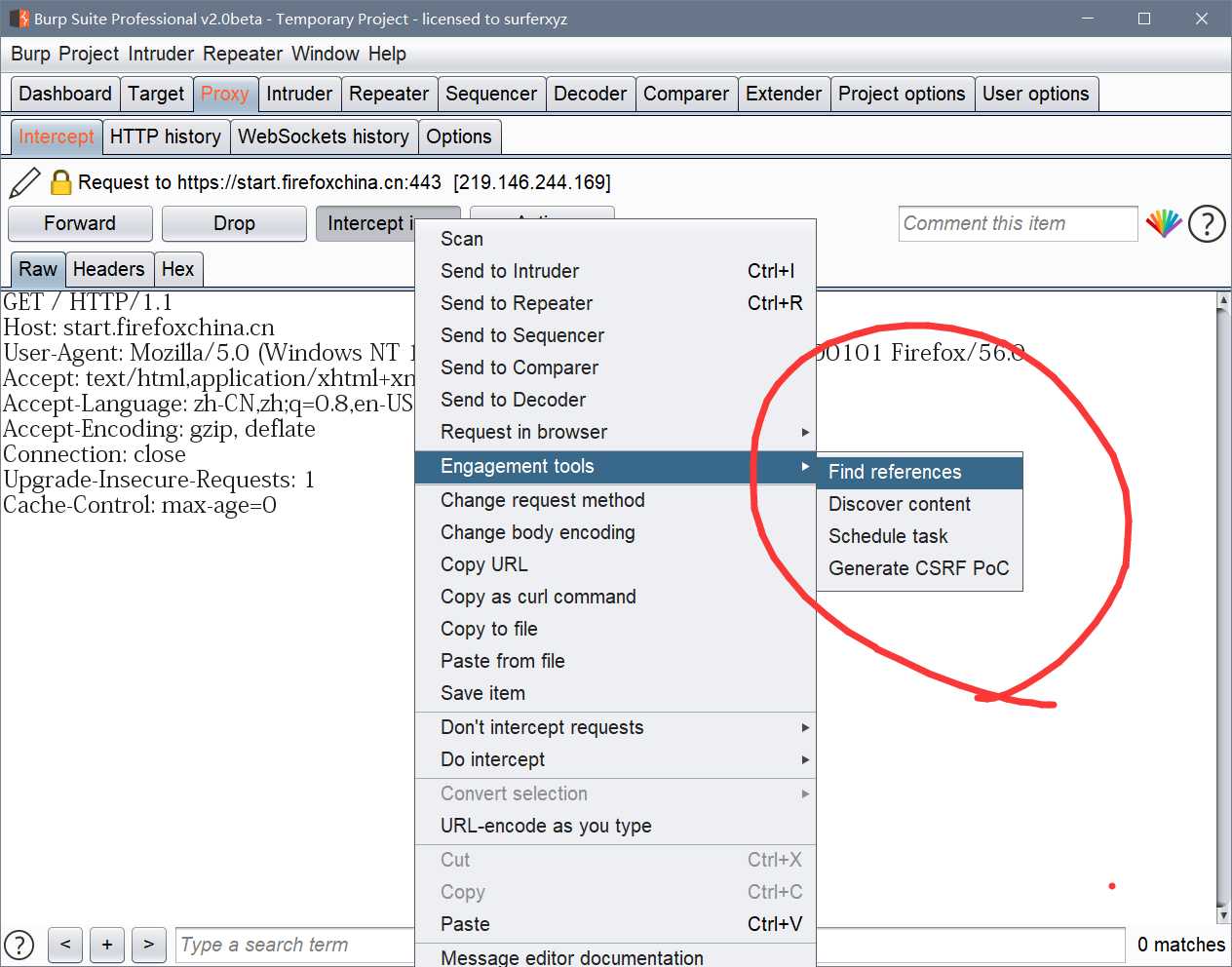Screen dimensions: 1232x967
Task: Open the Project menu
Action: pos(89,54)
